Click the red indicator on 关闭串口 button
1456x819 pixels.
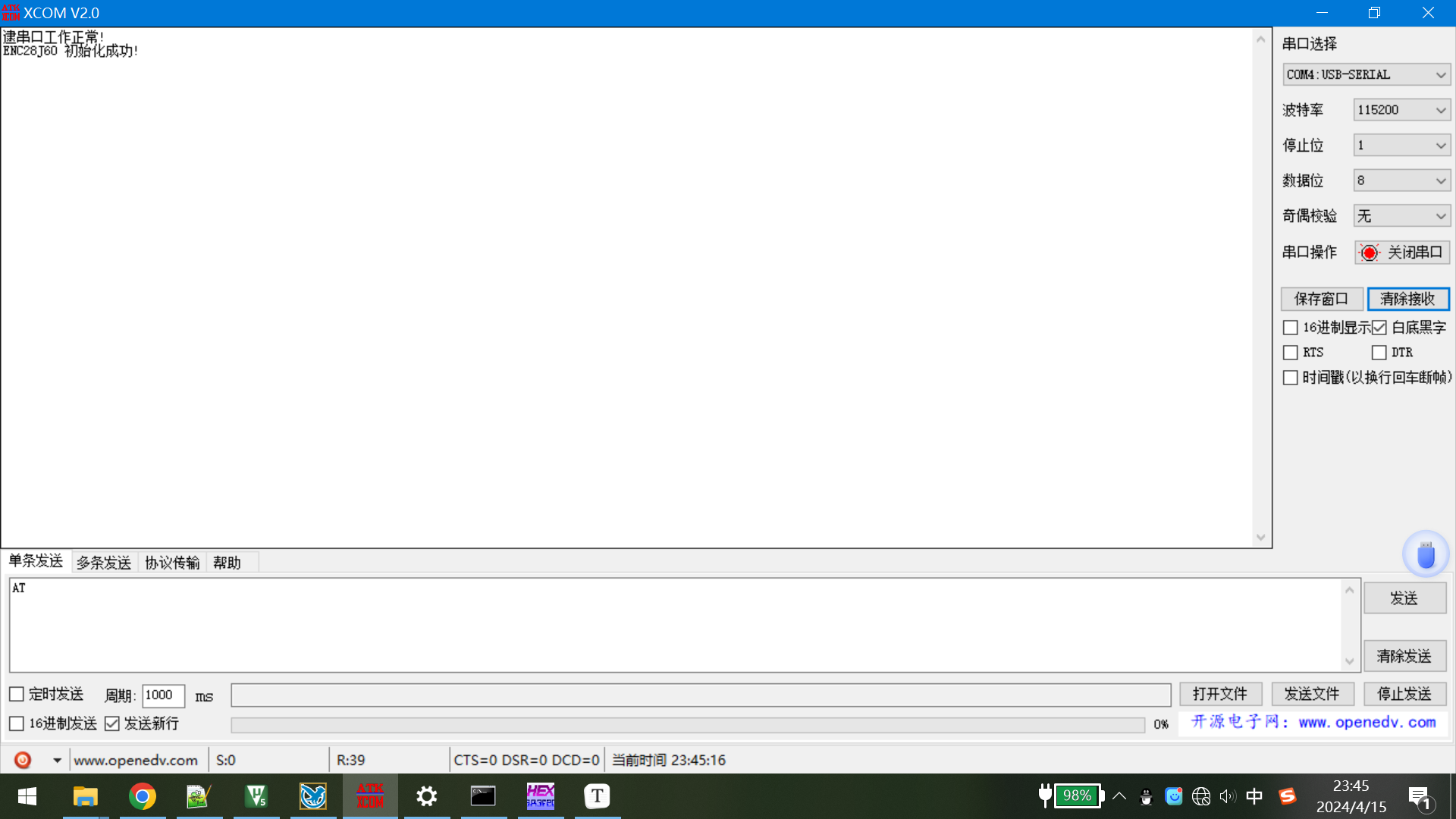[x=1369, y=253]
